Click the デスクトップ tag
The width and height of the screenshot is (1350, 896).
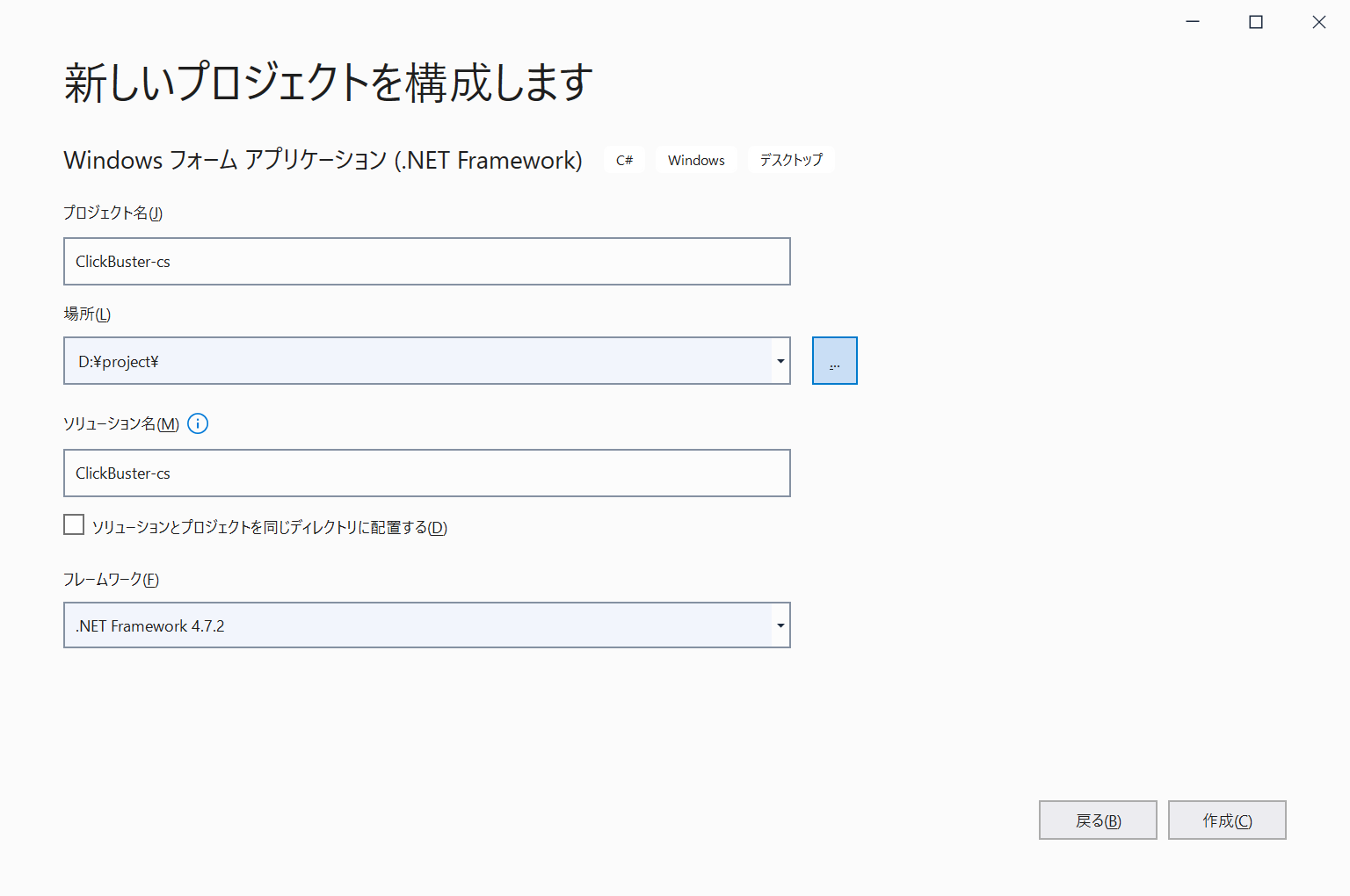[791, 160]
